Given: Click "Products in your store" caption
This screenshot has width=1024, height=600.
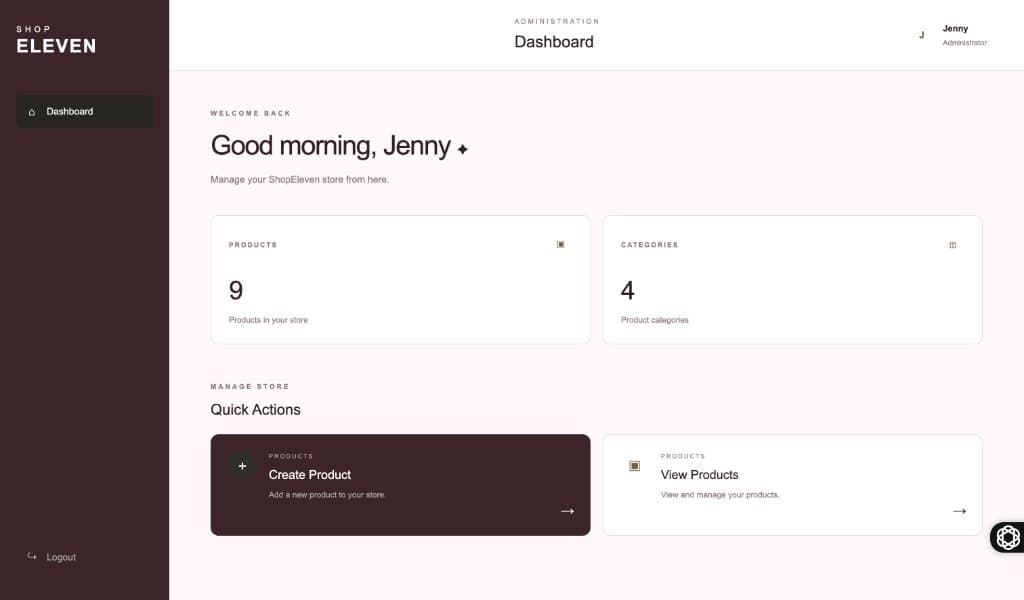Looking at the screenshot, I should (x=268, y=320).
